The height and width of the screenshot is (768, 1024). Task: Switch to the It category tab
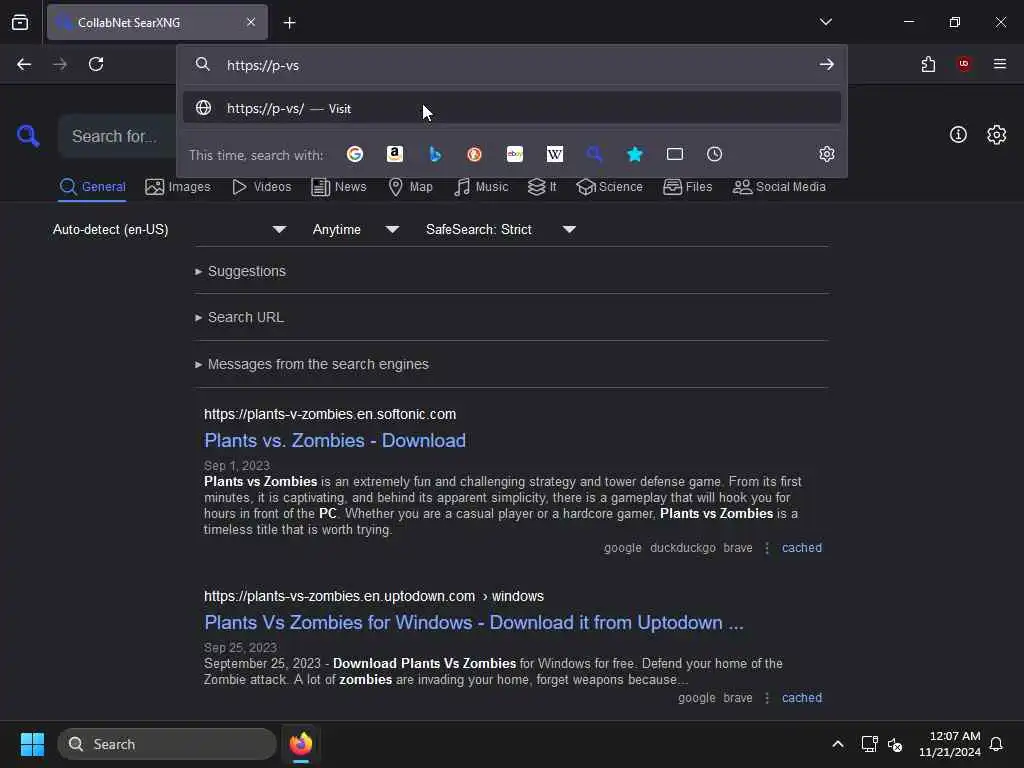(542, 187)
